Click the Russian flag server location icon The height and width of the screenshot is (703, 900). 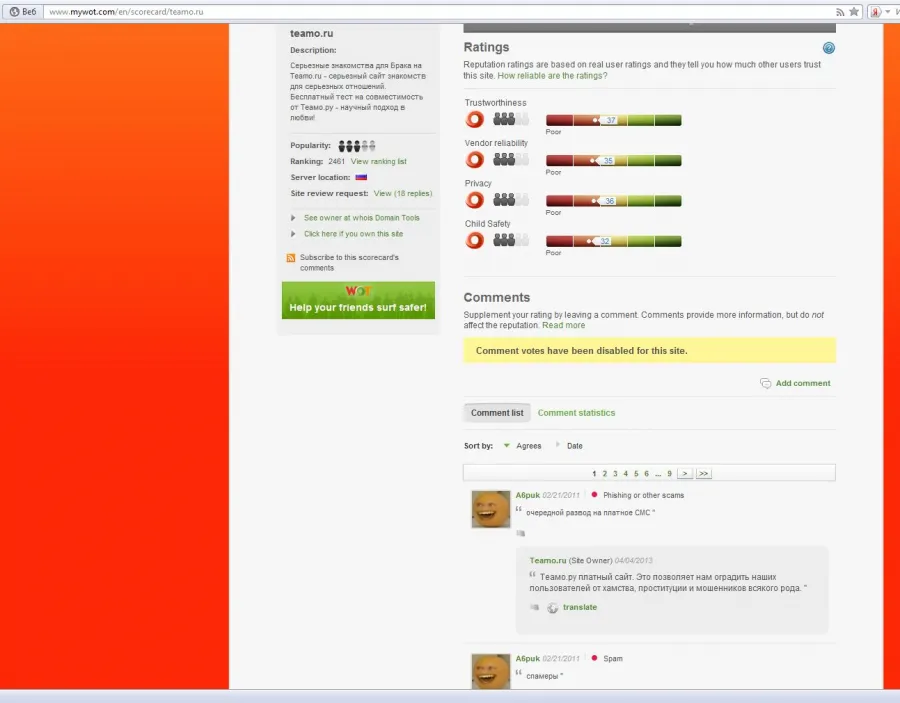[361, 177]
